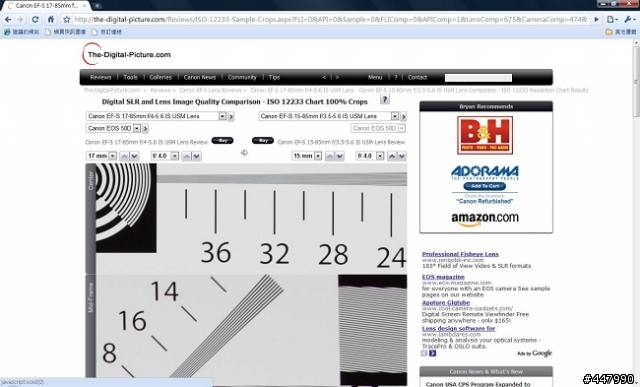Image resolution: width=640 pixels, height=387 pixels.
Task: Click the down arrow next to right f/4.0
Action: pyautogui.click(x=402, y=156)
